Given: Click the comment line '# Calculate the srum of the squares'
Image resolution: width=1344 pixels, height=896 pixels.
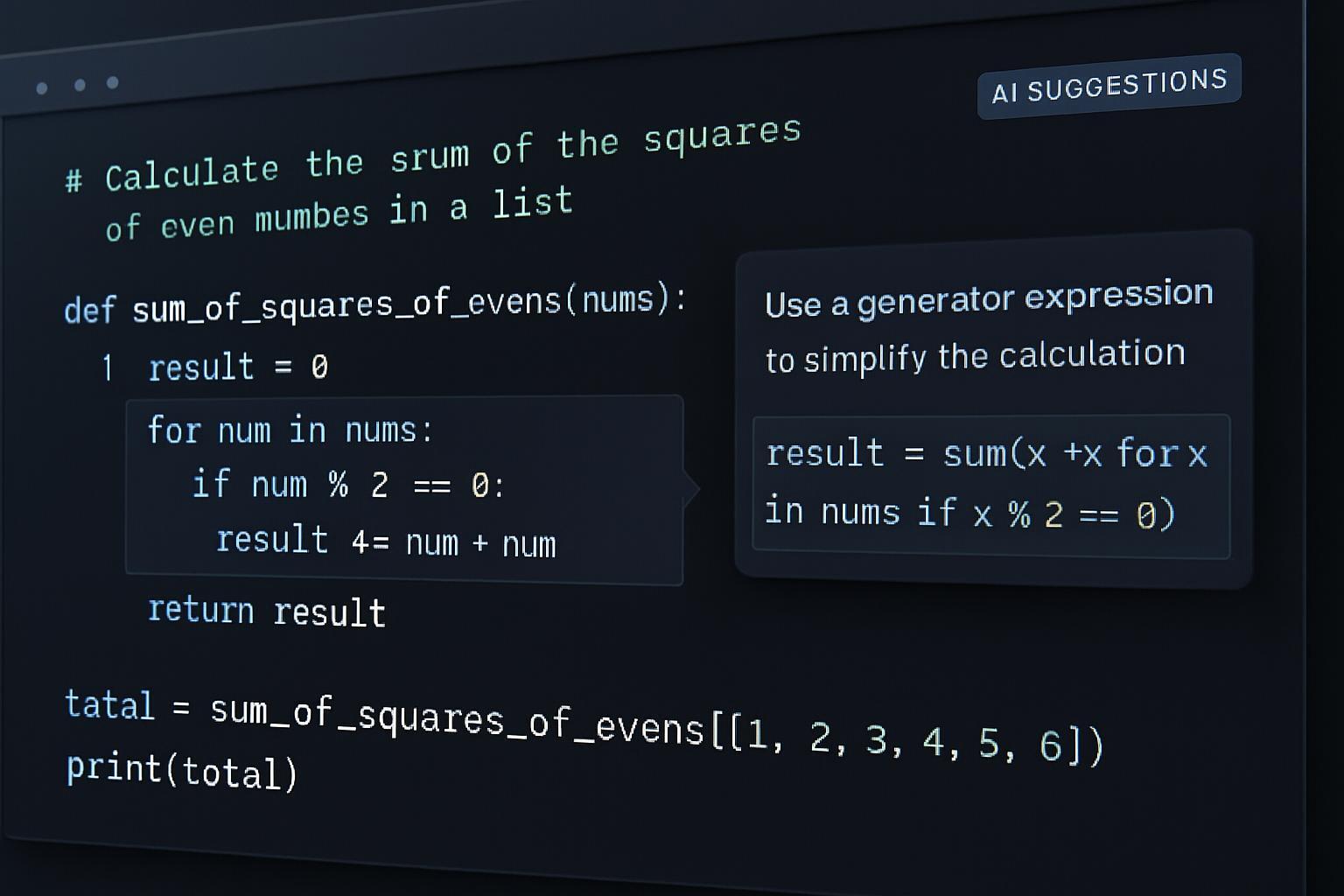Looking at the screenshot, I should (x=433, y=154).
